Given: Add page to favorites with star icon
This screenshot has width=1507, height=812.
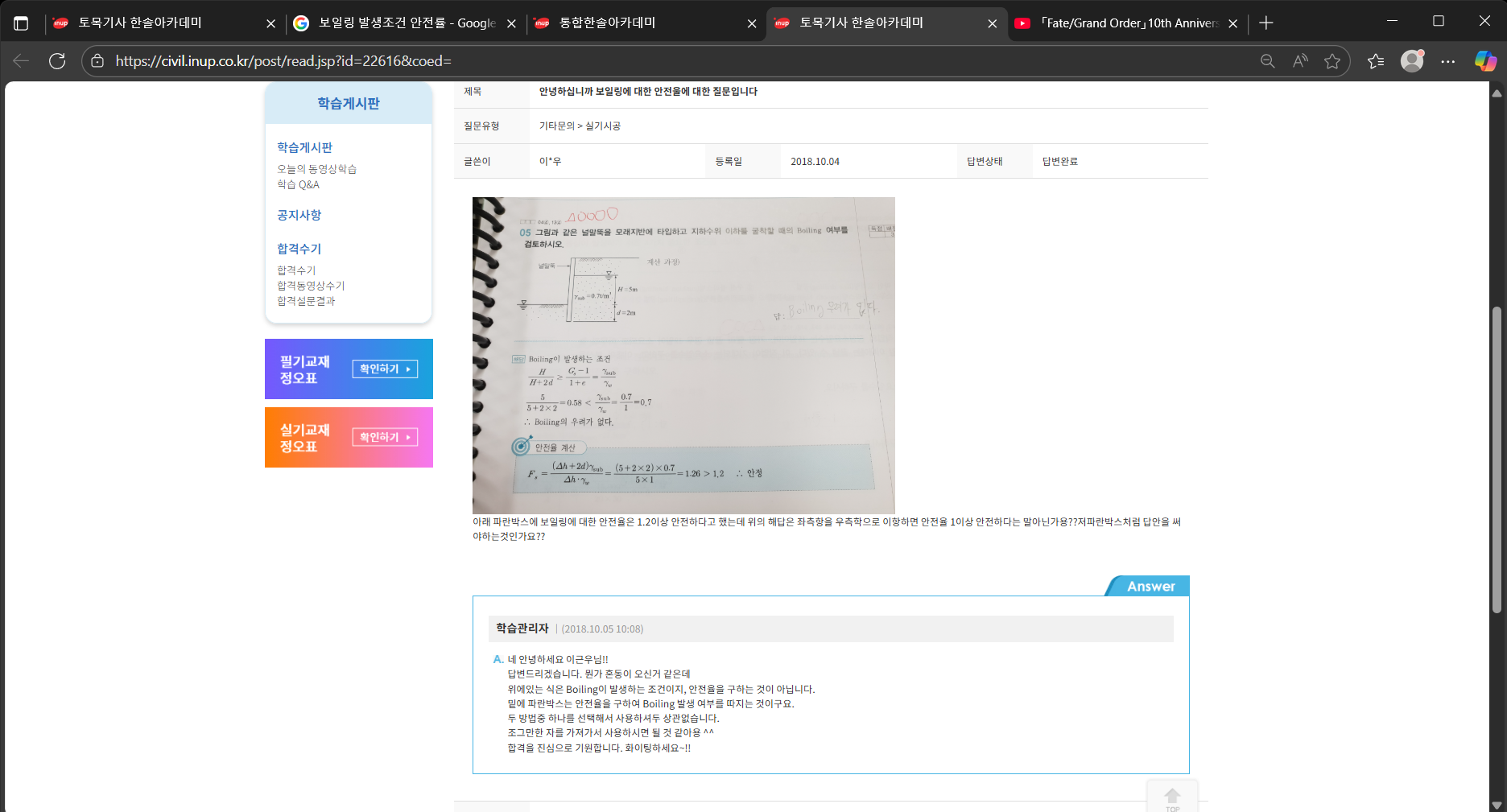Looking at the screenshot, I should [x=1332, y=61].
